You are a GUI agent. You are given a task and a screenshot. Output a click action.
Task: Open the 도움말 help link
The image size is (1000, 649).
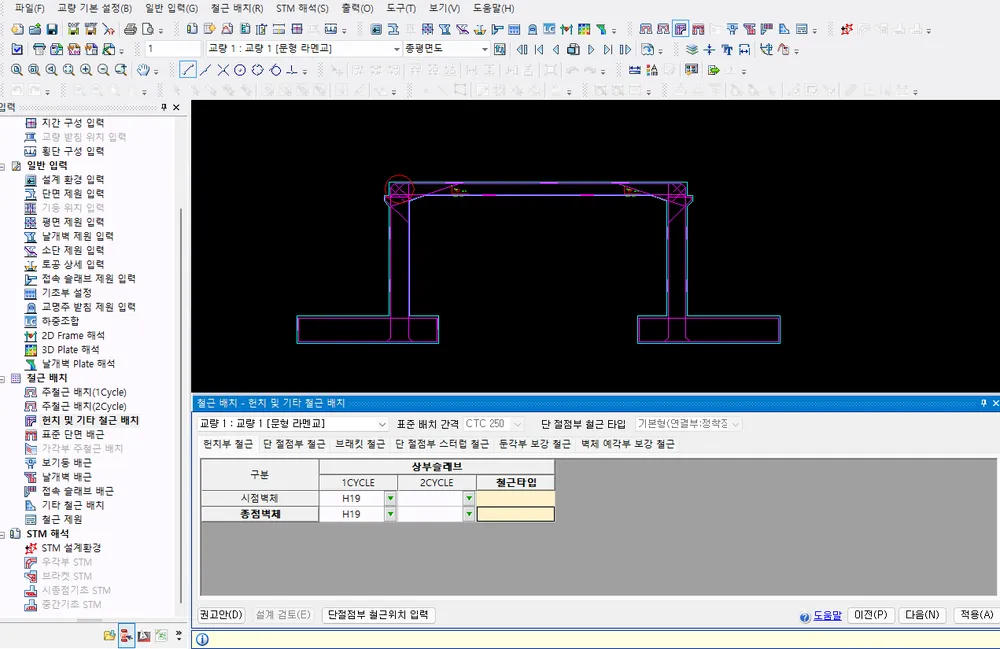click(827, 615)
